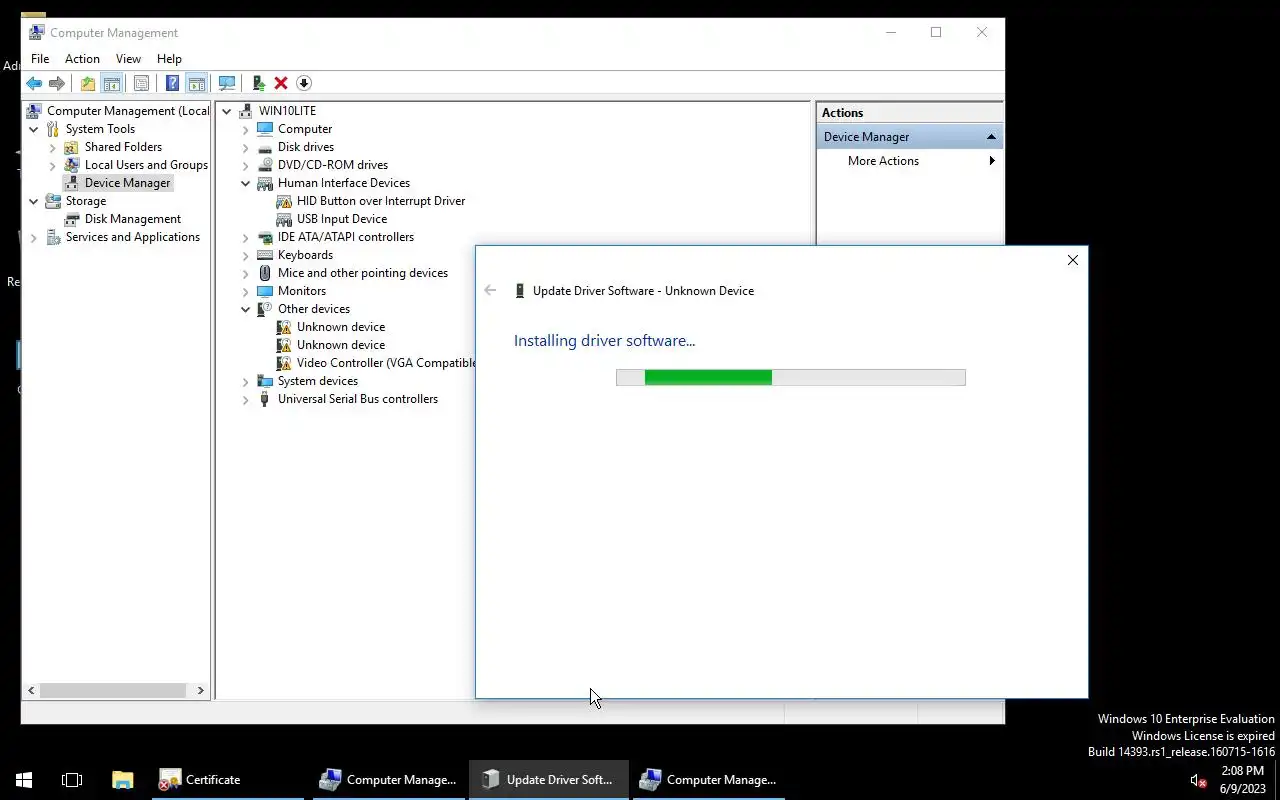This screenshot has width=1280, height=800.
Task: Click Scan for hardware changes monitor icon
Action: coord(227,84)
